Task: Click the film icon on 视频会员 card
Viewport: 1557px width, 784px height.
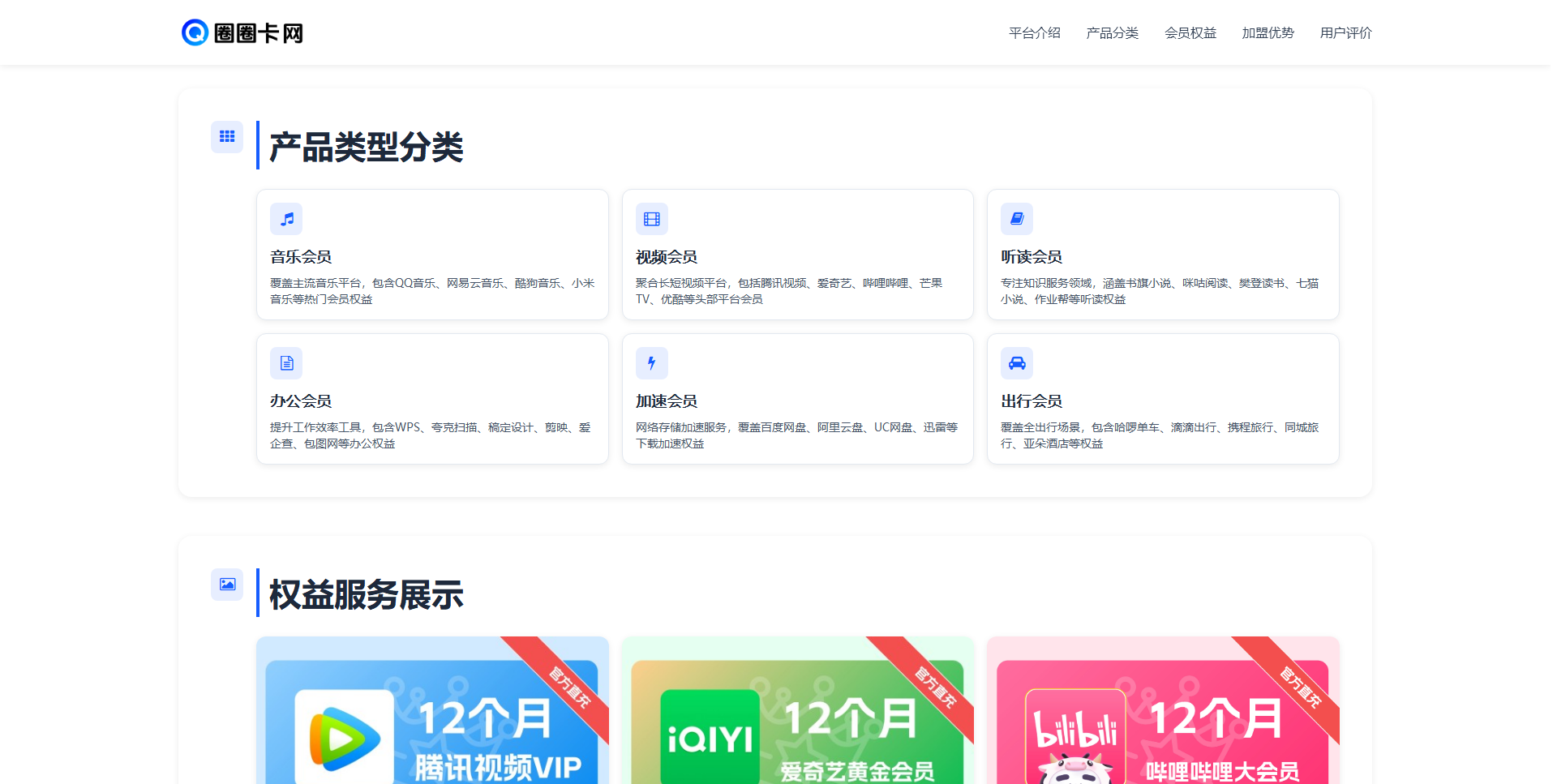Action: [651, 219]
